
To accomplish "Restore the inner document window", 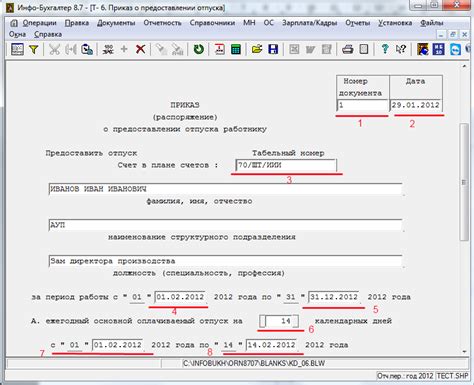I will pos(453,35).
